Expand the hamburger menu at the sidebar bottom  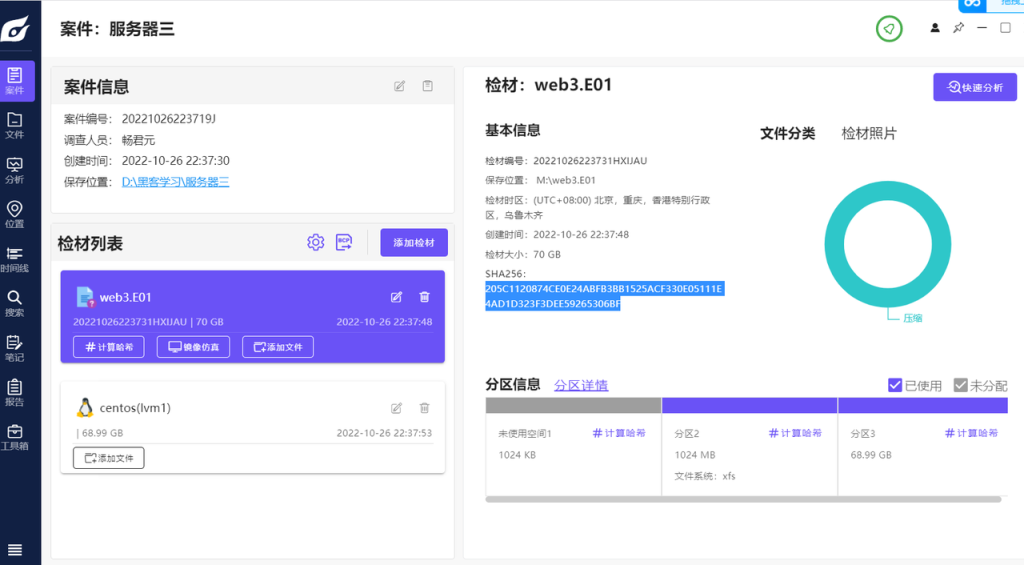point(15,549)
